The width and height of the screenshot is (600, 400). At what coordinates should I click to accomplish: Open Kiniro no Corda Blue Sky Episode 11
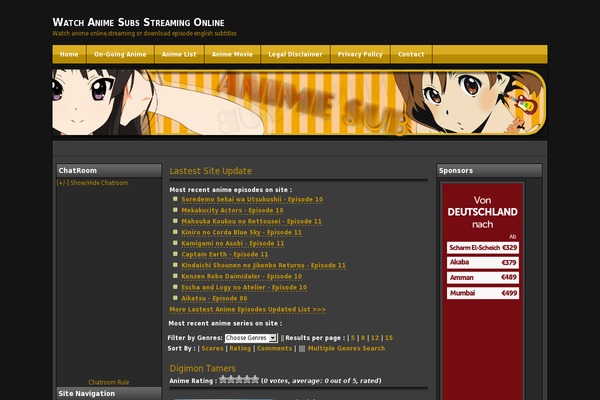[x=241, y=232]
